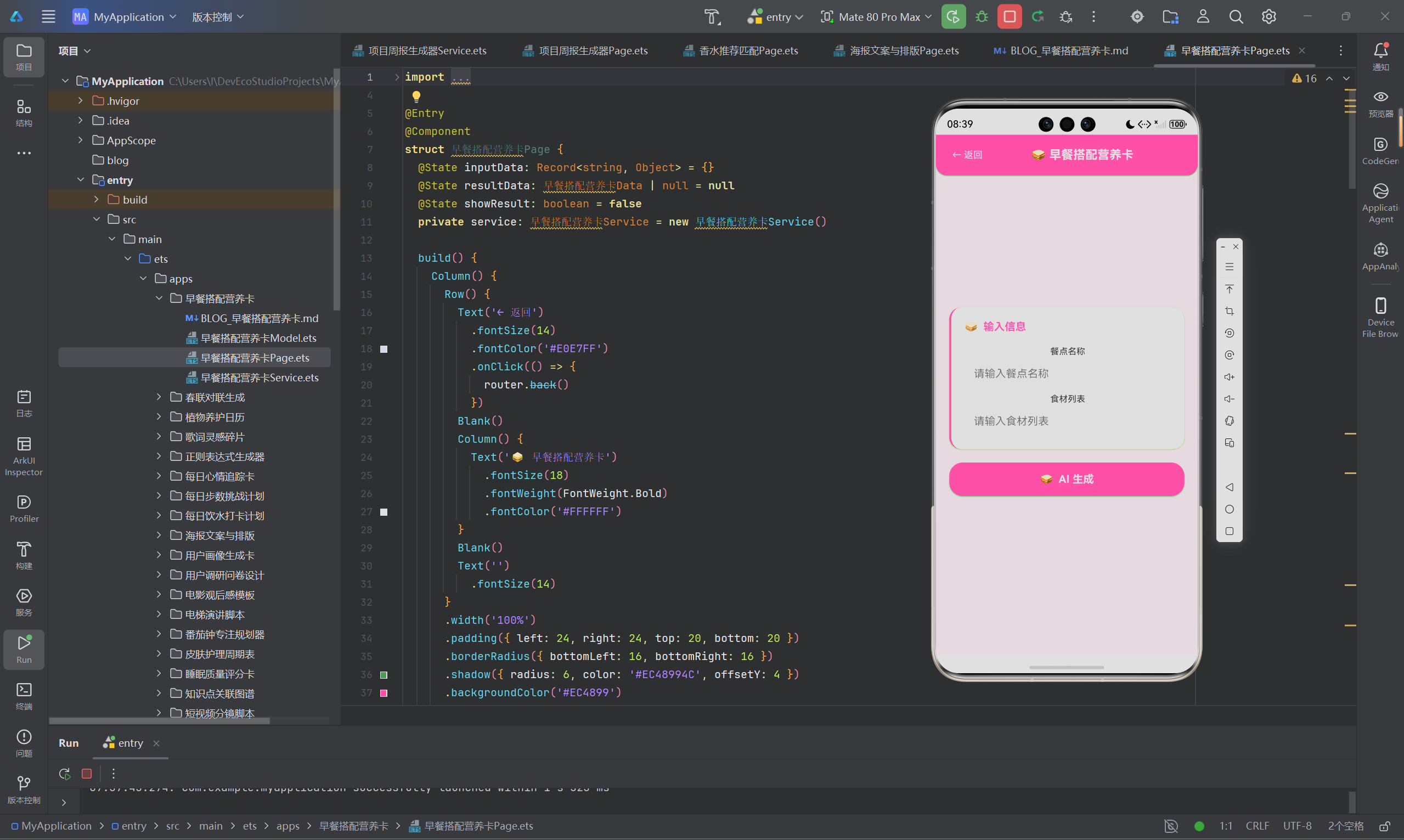The image size is (1404, 840).
Task: Click the color swatch on line 37 gutter
Action: pos(384,693)
